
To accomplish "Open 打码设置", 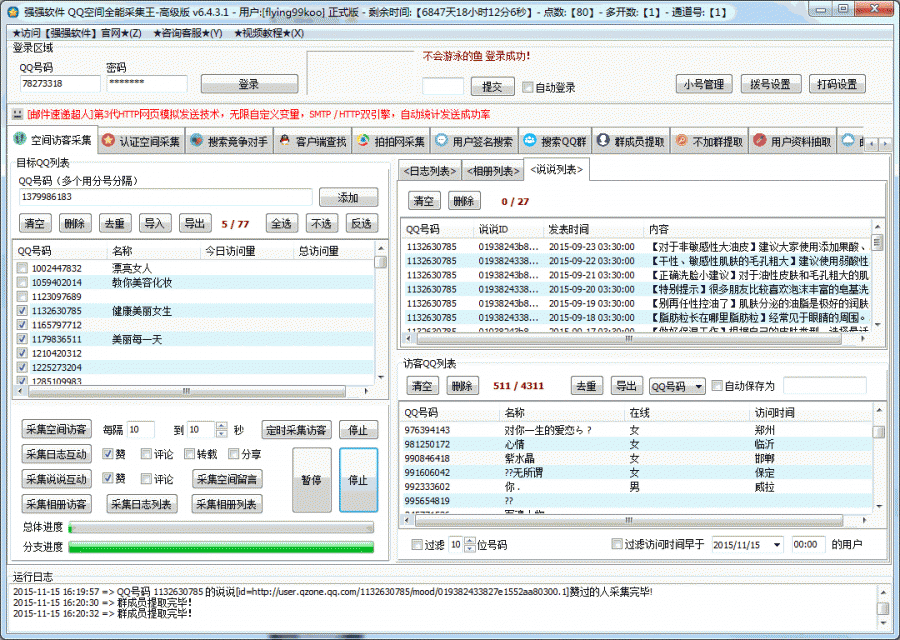I will tap(837, 84).
